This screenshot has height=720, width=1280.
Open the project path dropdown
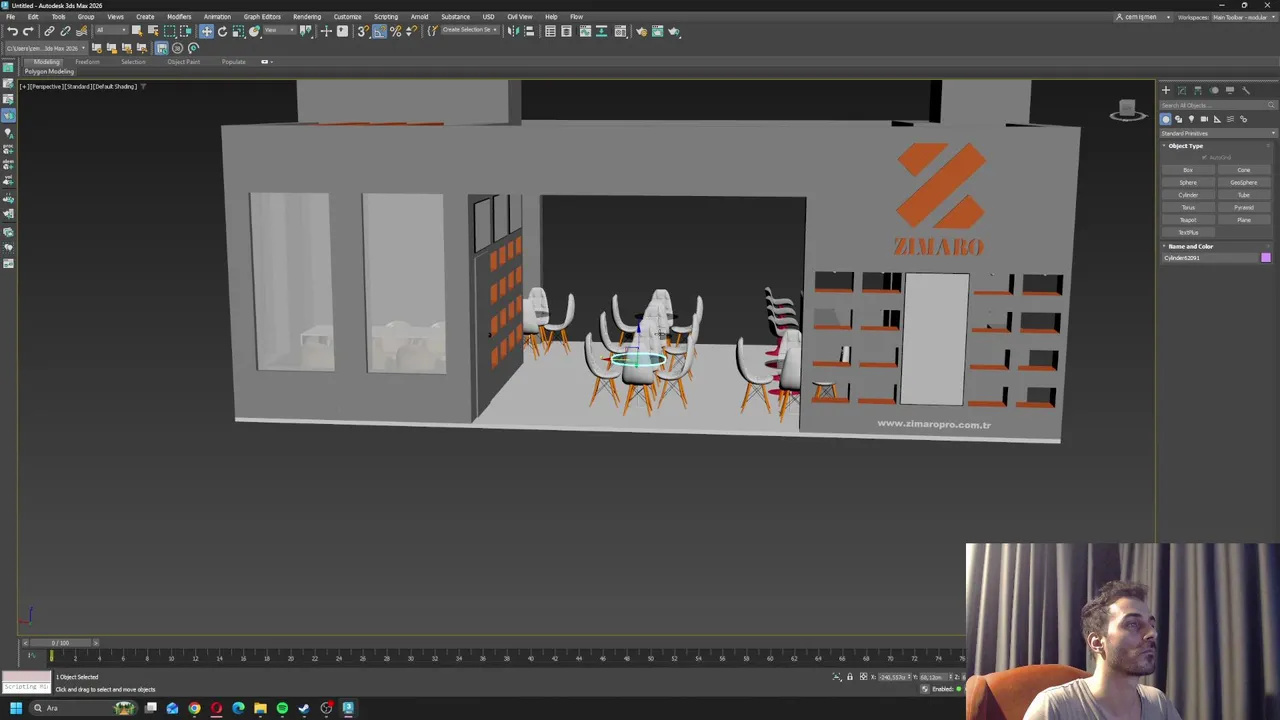(x=46, y=48)
